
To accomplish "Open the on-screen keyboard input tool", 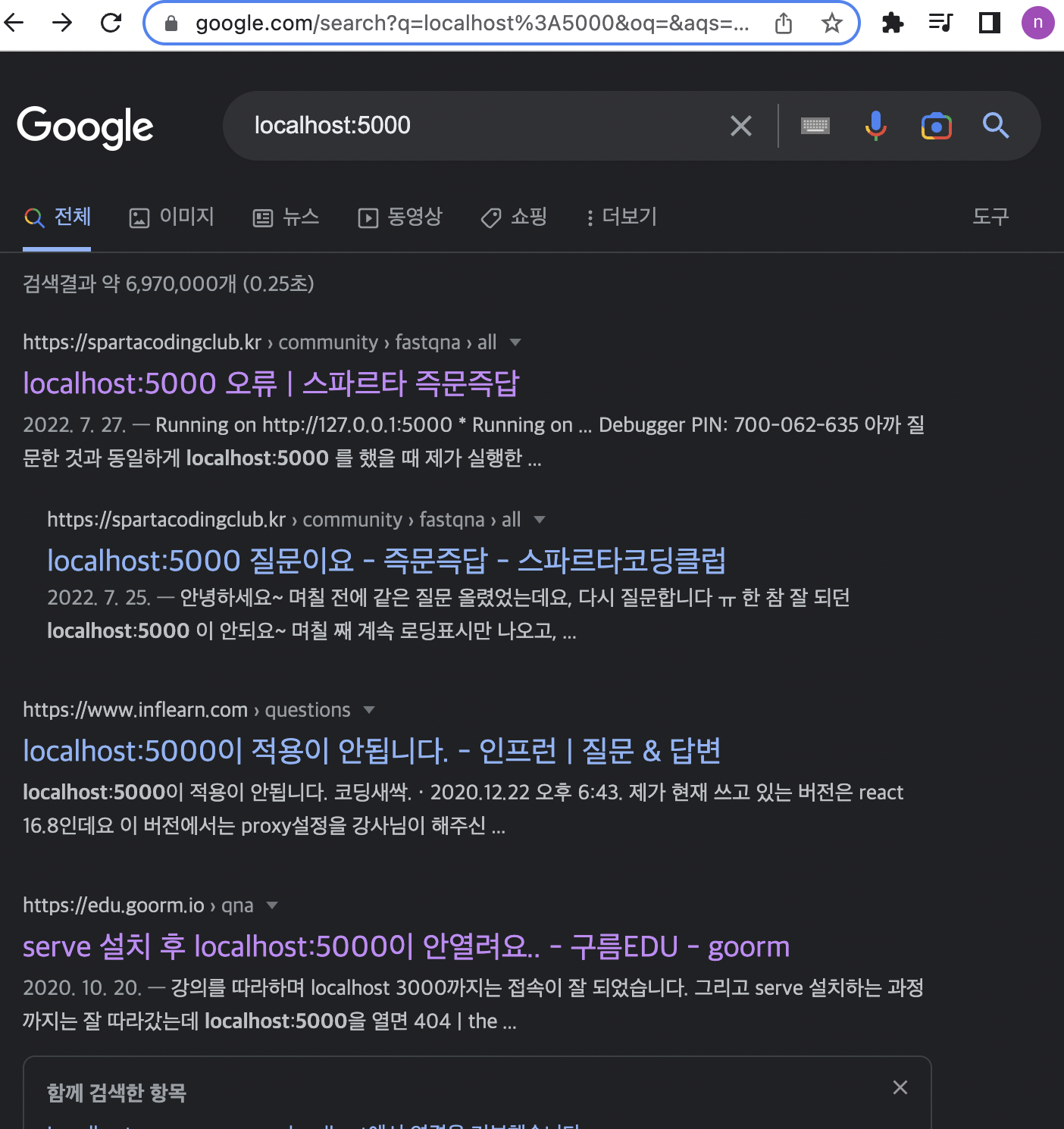I will click(815, 126).
